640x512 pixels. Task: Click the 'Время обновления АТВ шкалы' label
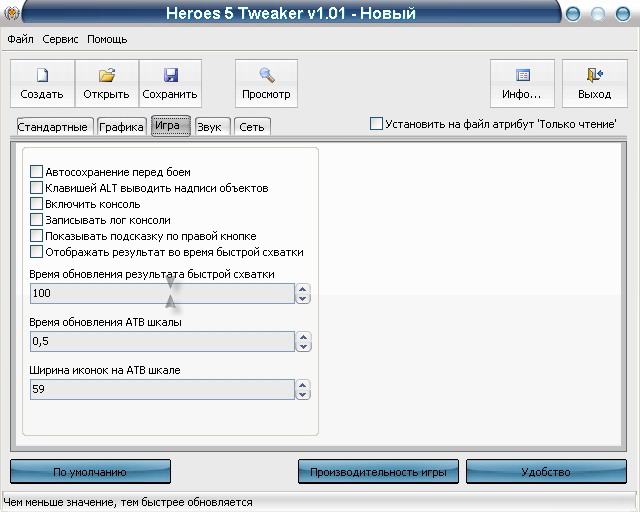tap(105, 322)
